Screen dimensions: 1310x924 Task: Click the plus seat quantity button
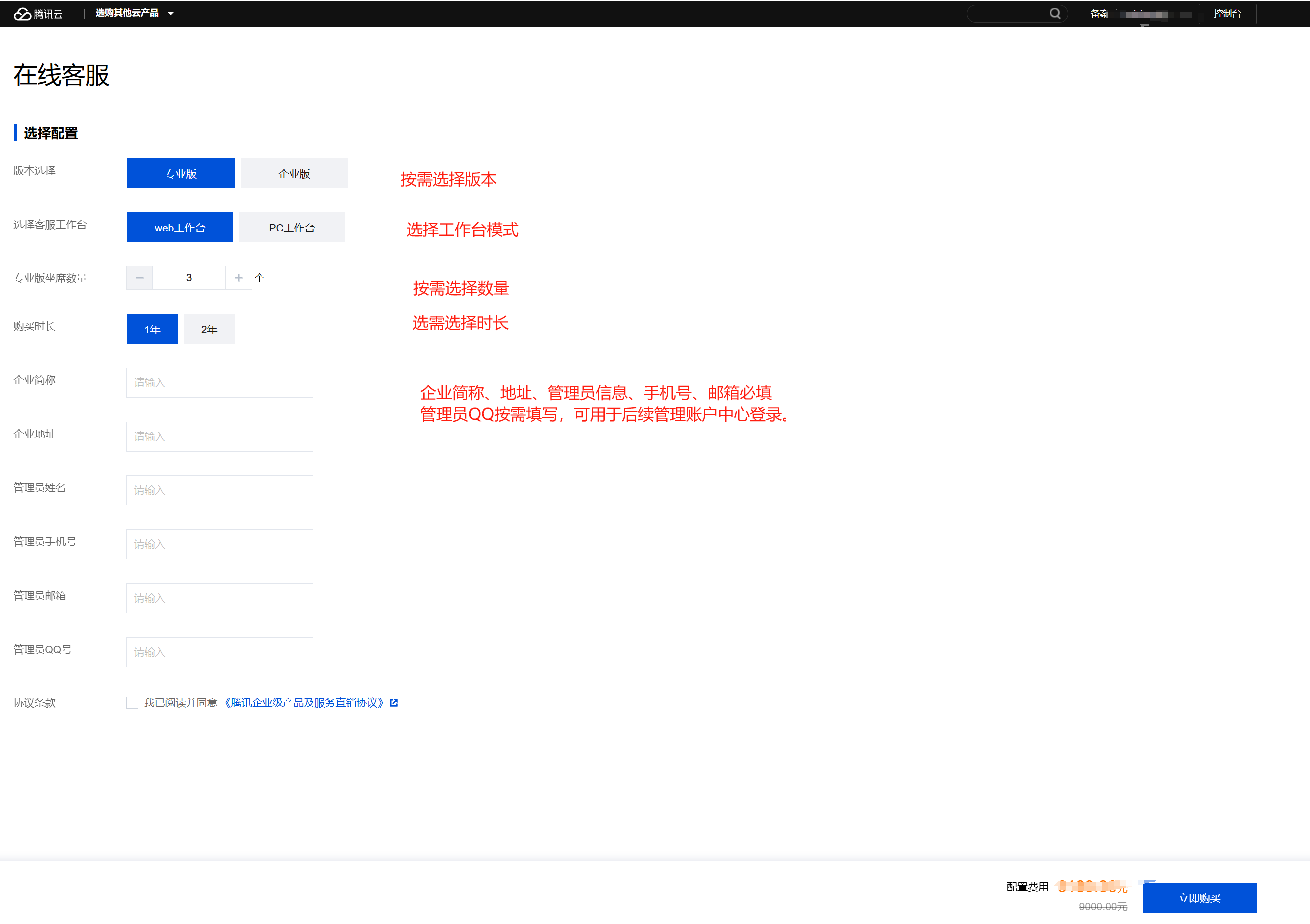[239, 278]
